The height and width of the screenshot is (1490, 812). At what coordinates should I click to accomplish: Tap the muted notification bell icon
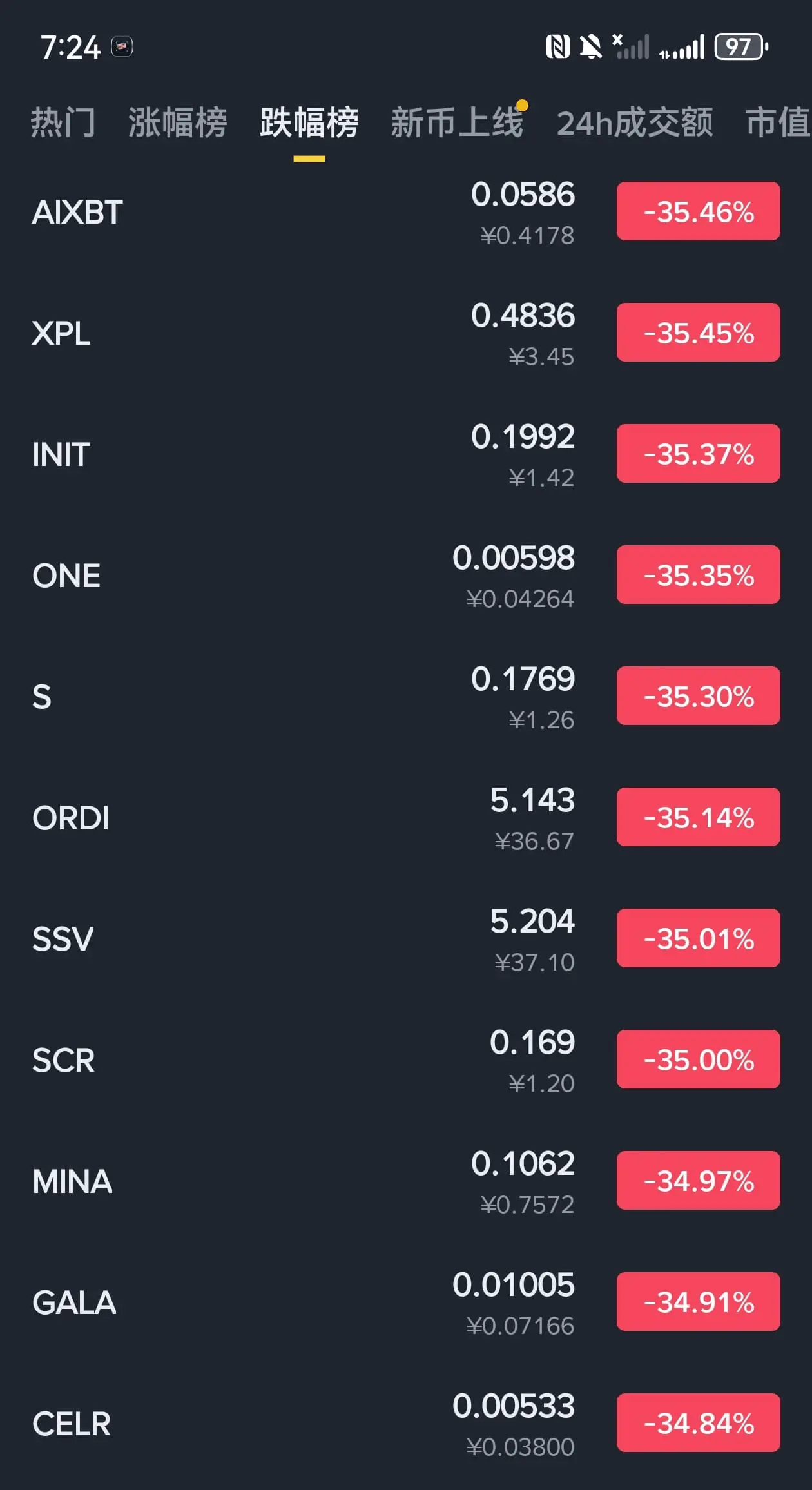click(x=590, y=47)
